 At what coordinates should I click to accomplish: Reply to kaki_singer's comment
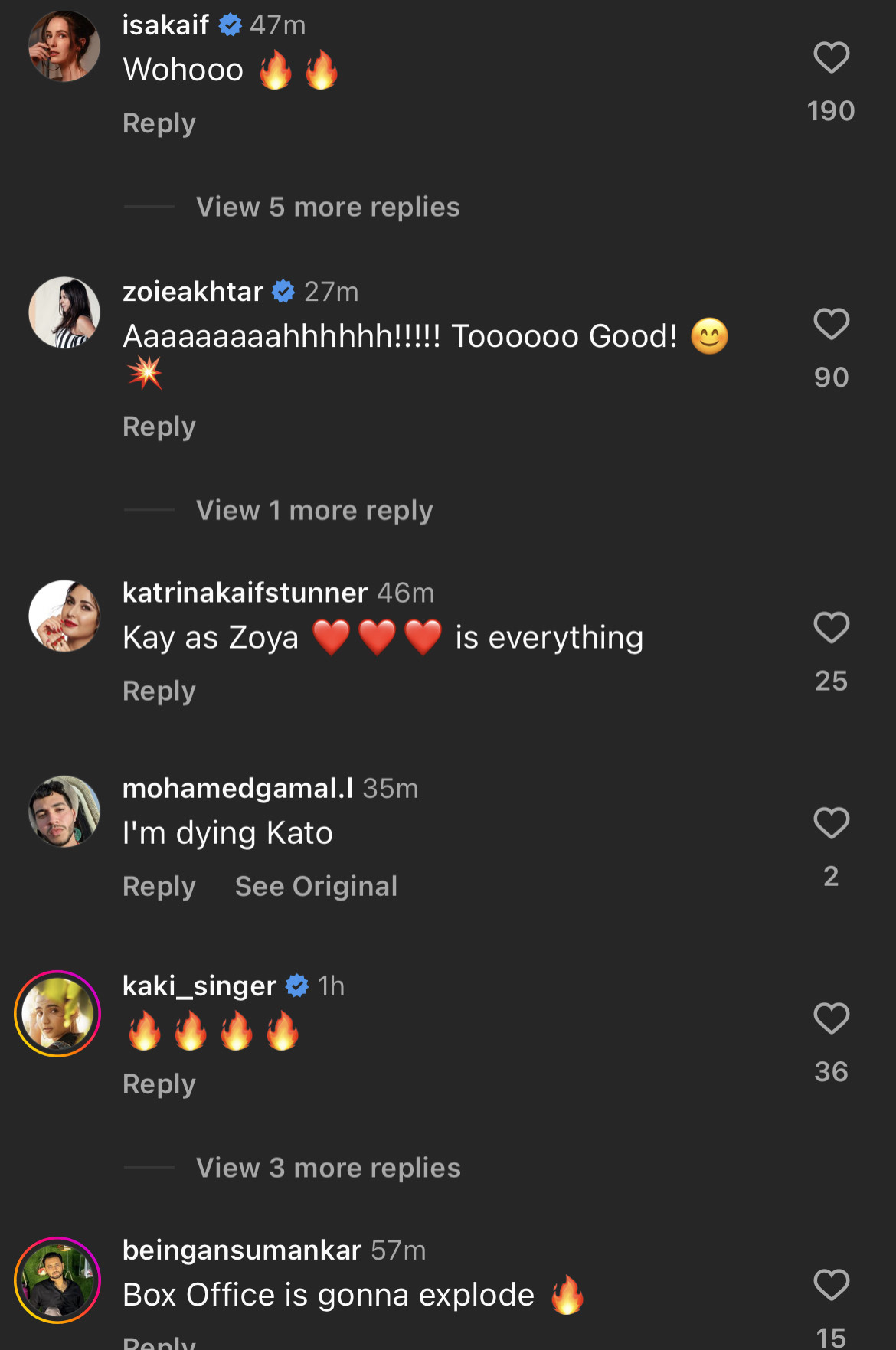coord(159,1084)
